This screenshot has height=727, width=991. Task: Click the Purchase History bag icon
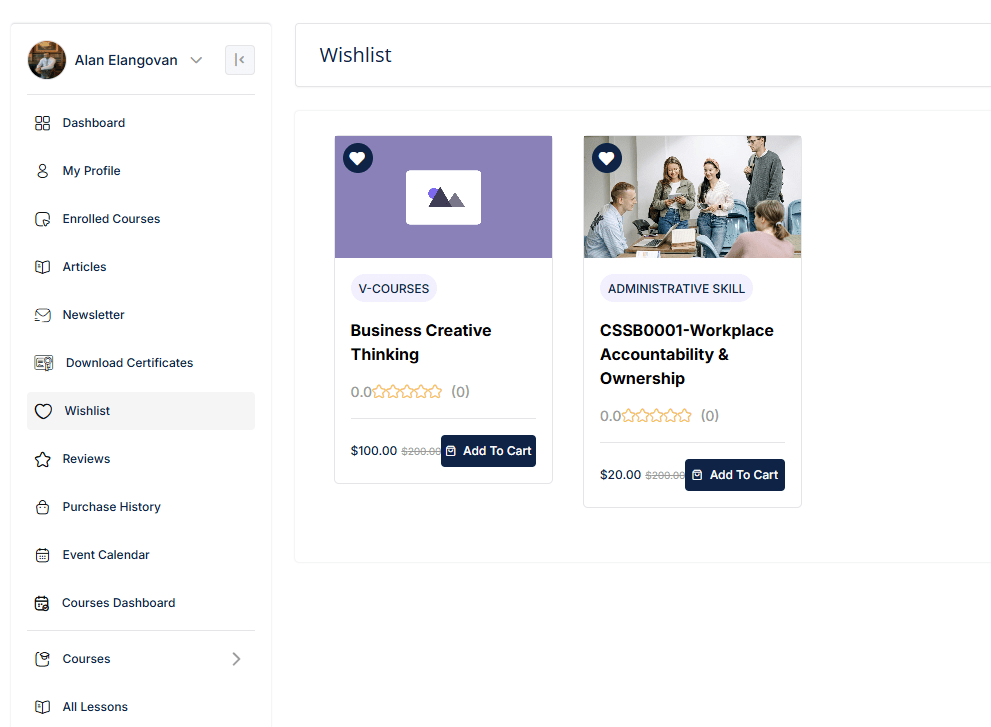tap(42, 507)
